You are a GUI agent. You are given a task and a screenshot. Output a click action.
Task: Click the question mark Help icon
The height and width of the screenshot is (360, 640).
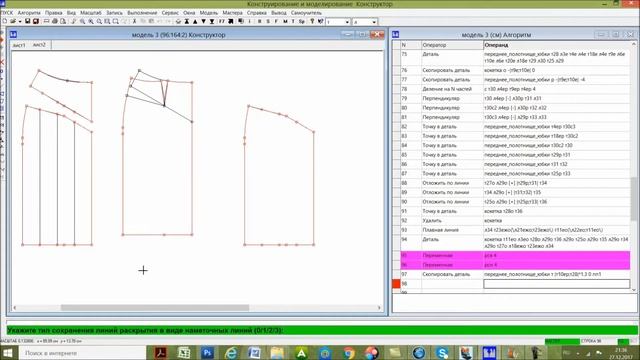(312, 21)
